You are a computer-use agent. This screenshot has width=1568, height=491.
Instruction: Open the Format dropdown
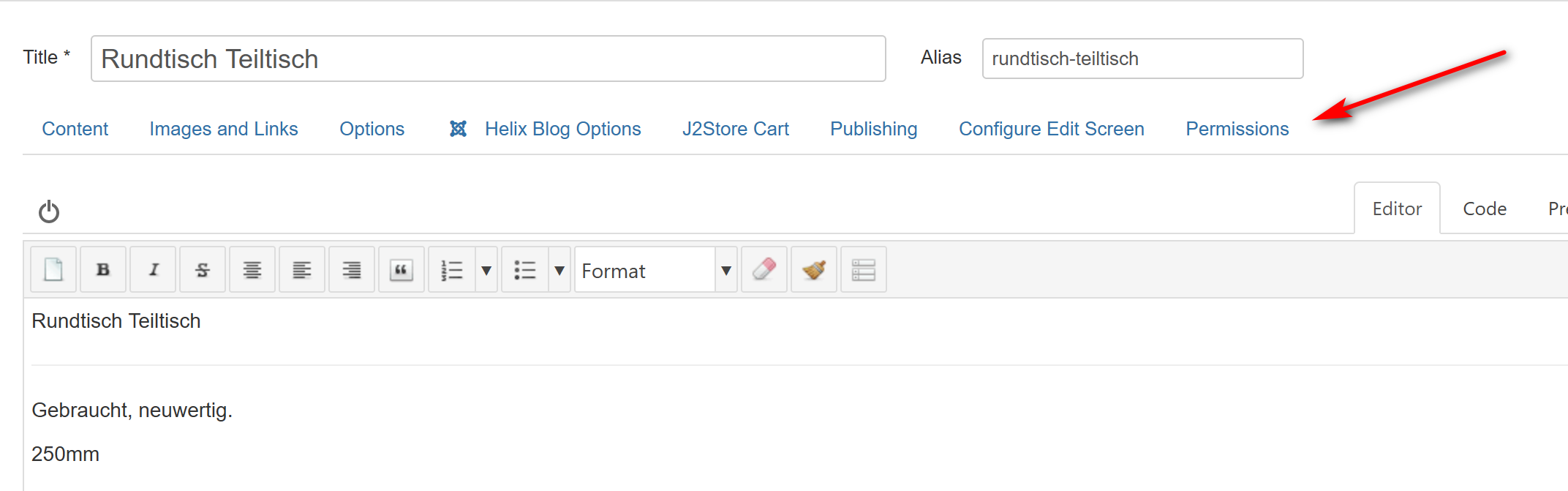click(x=655, y=271)
